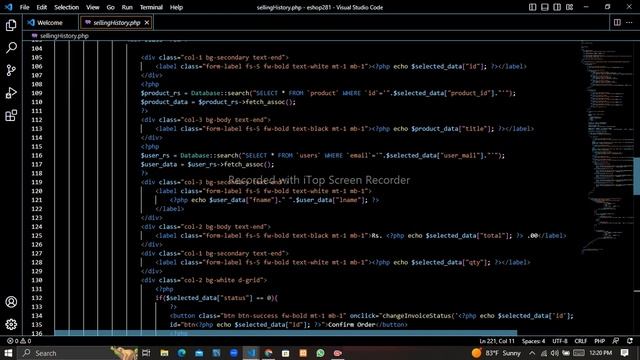The height and width of the screenshot is (360, 640).
Task: Click the minimap code overview
Action: [607, 147]
